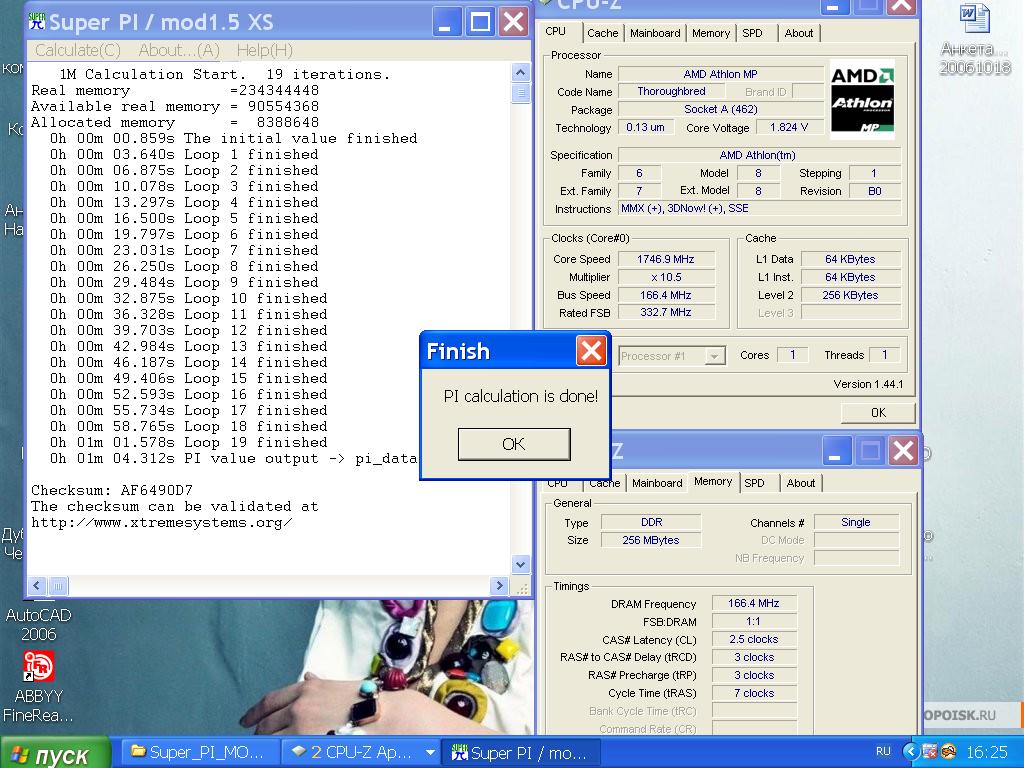Screen dimensions: 1024x768
Task: Click the RU language indicator in tray
Action: tap(883, 752)
